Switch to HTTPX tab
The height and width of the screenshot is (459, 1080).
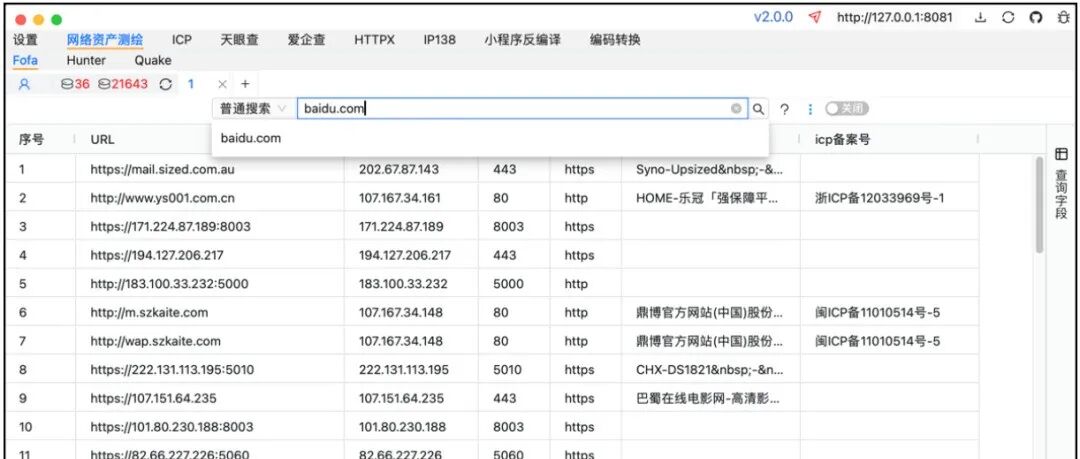(375, 40)
